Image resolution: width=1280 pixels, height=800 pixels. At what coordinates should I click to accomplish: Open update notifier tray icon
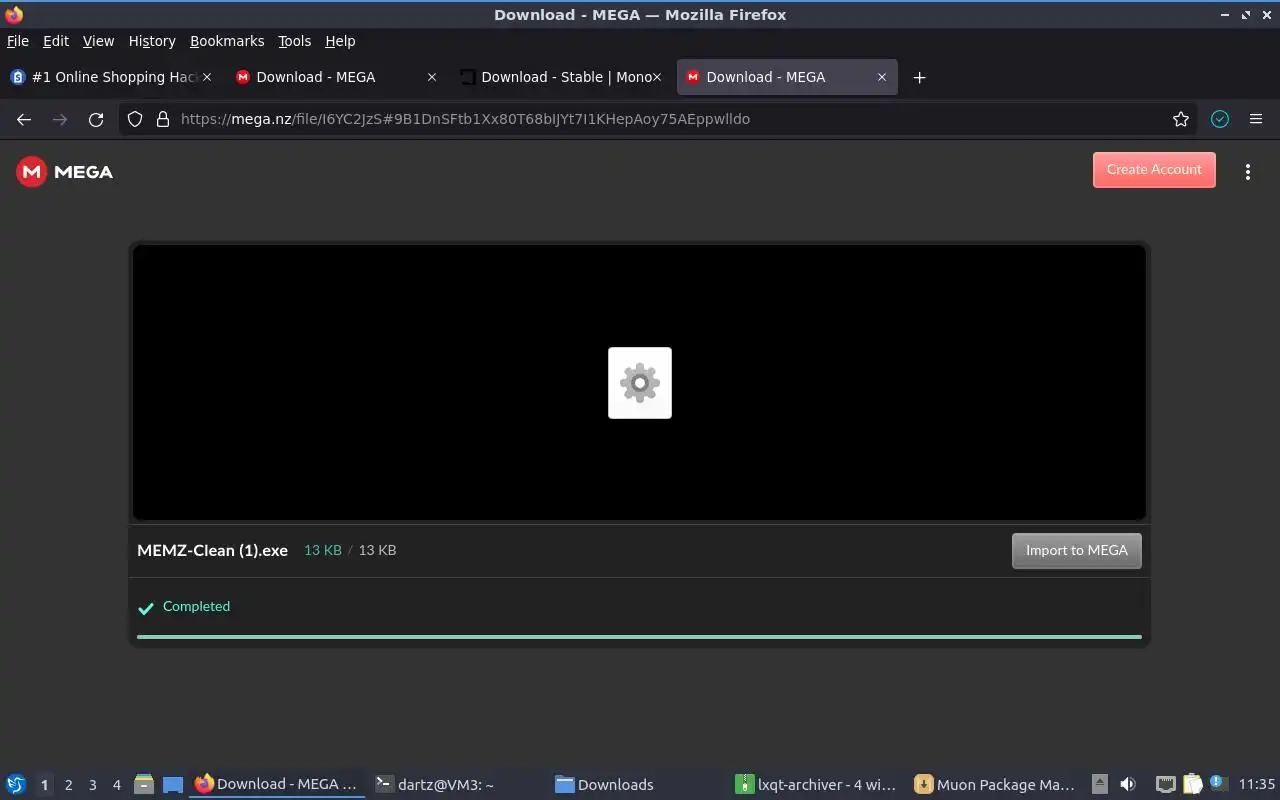tap(1217, 783)
